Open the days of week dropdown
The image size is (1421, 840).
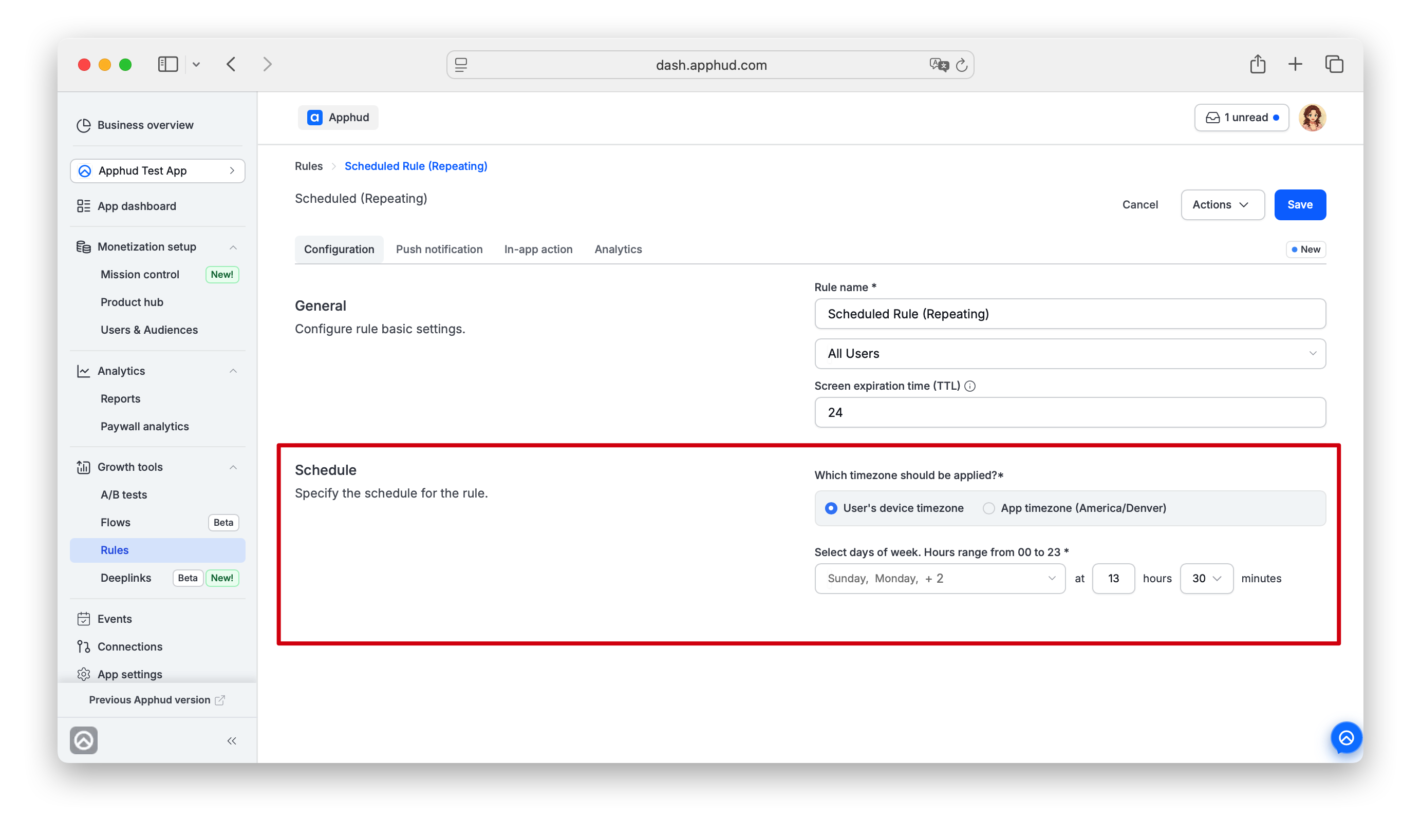pyautogui.click(x=940, y=578)
